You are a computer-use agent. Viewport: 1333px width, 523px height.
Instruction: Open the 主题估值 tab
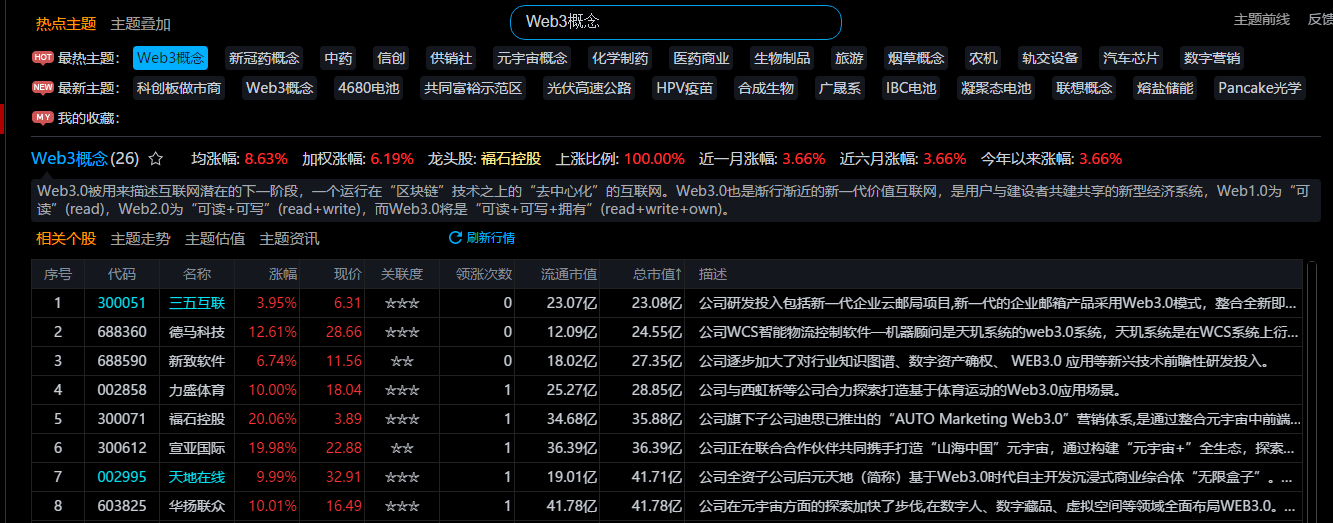[x=215, y=239]
